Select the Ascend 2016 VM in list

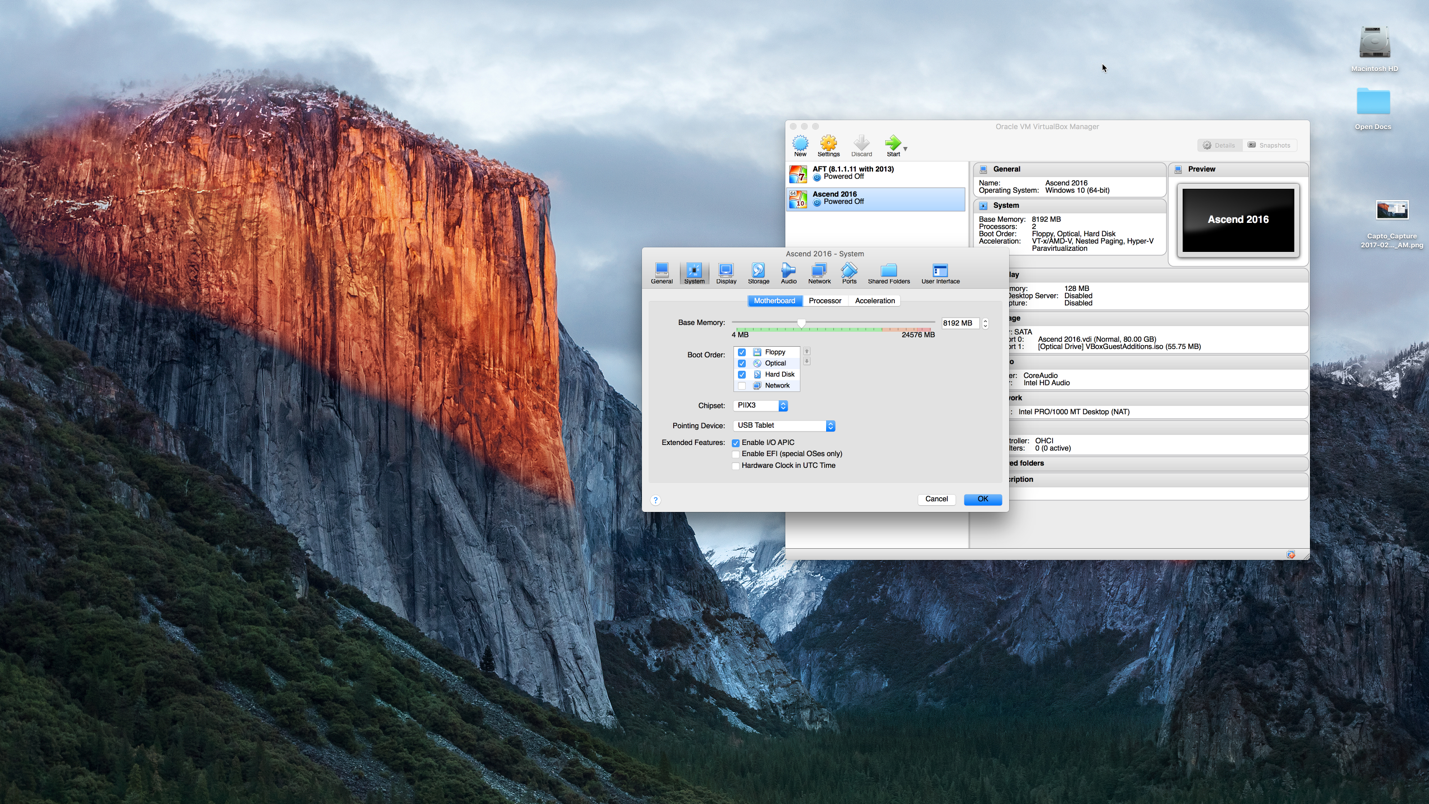[876, 198]
